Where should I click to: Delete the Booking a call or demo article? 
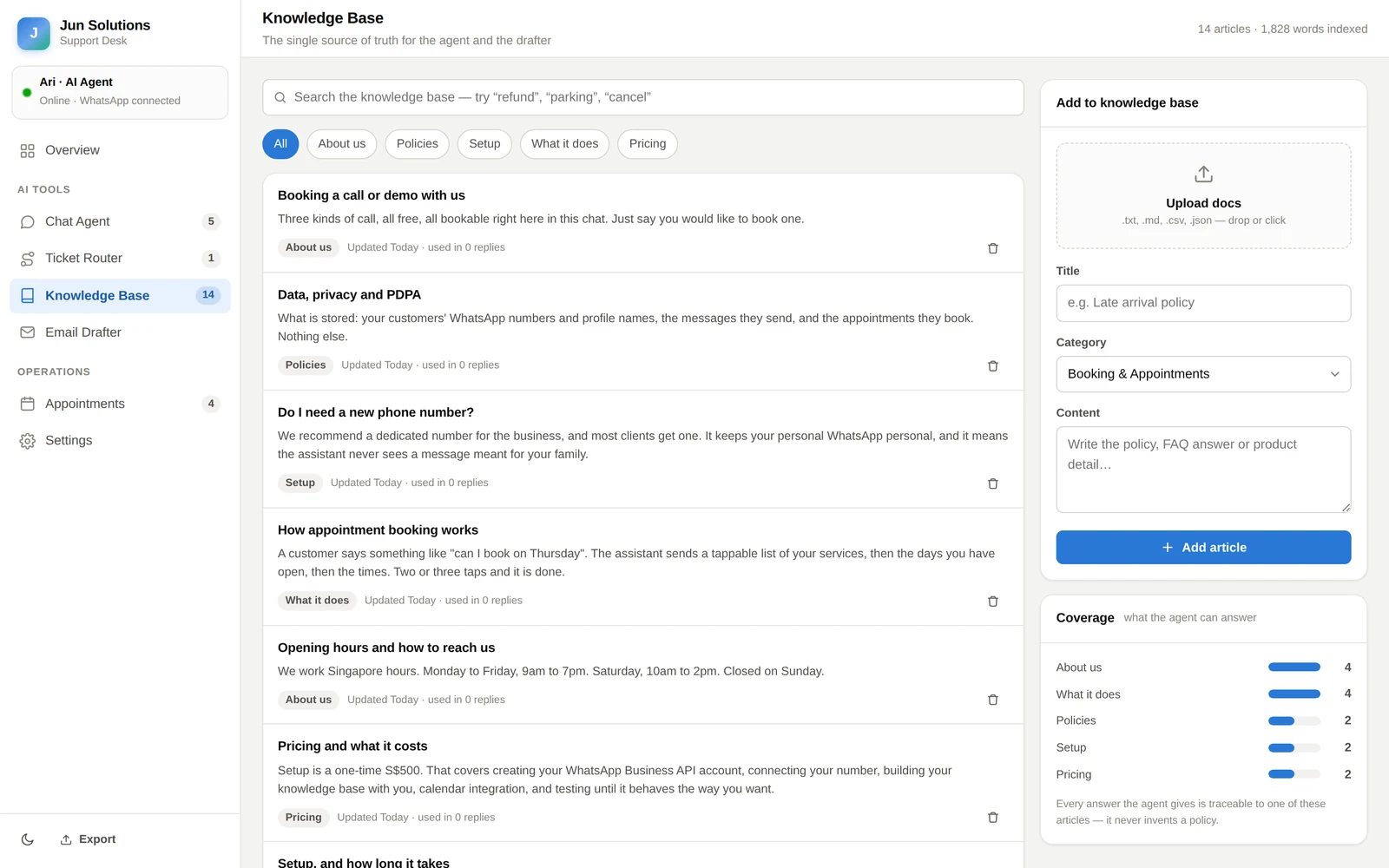point(992,248)
